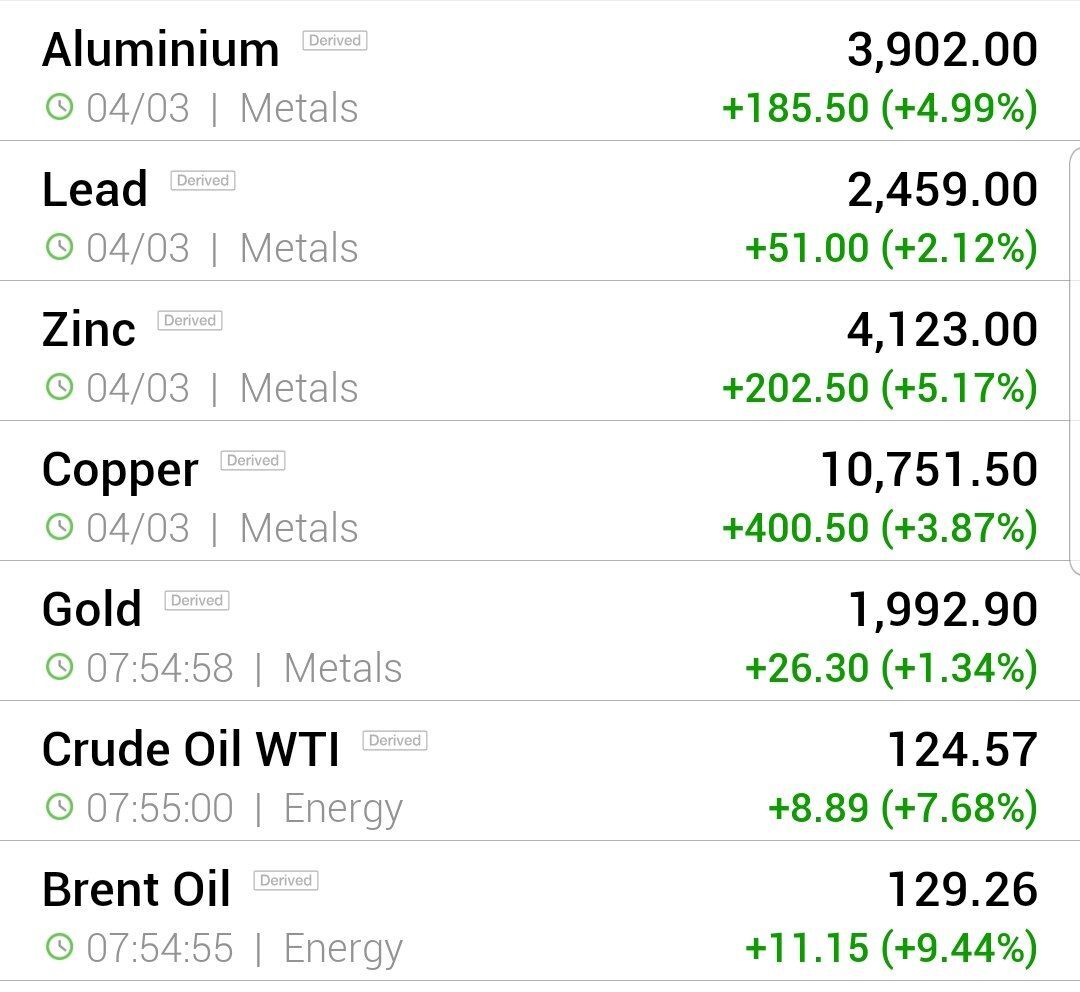1080x992 pixels.
Task: Click the clock icon under Lead
Action: pyautogui.click(x=59, y=247)
